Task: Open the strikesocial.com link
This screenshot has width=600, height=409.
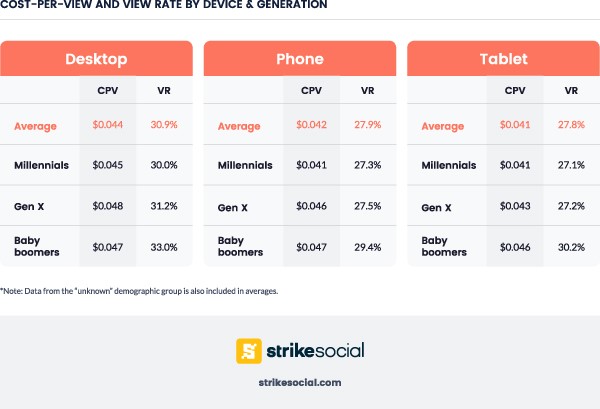Action: tap(300, 382)
